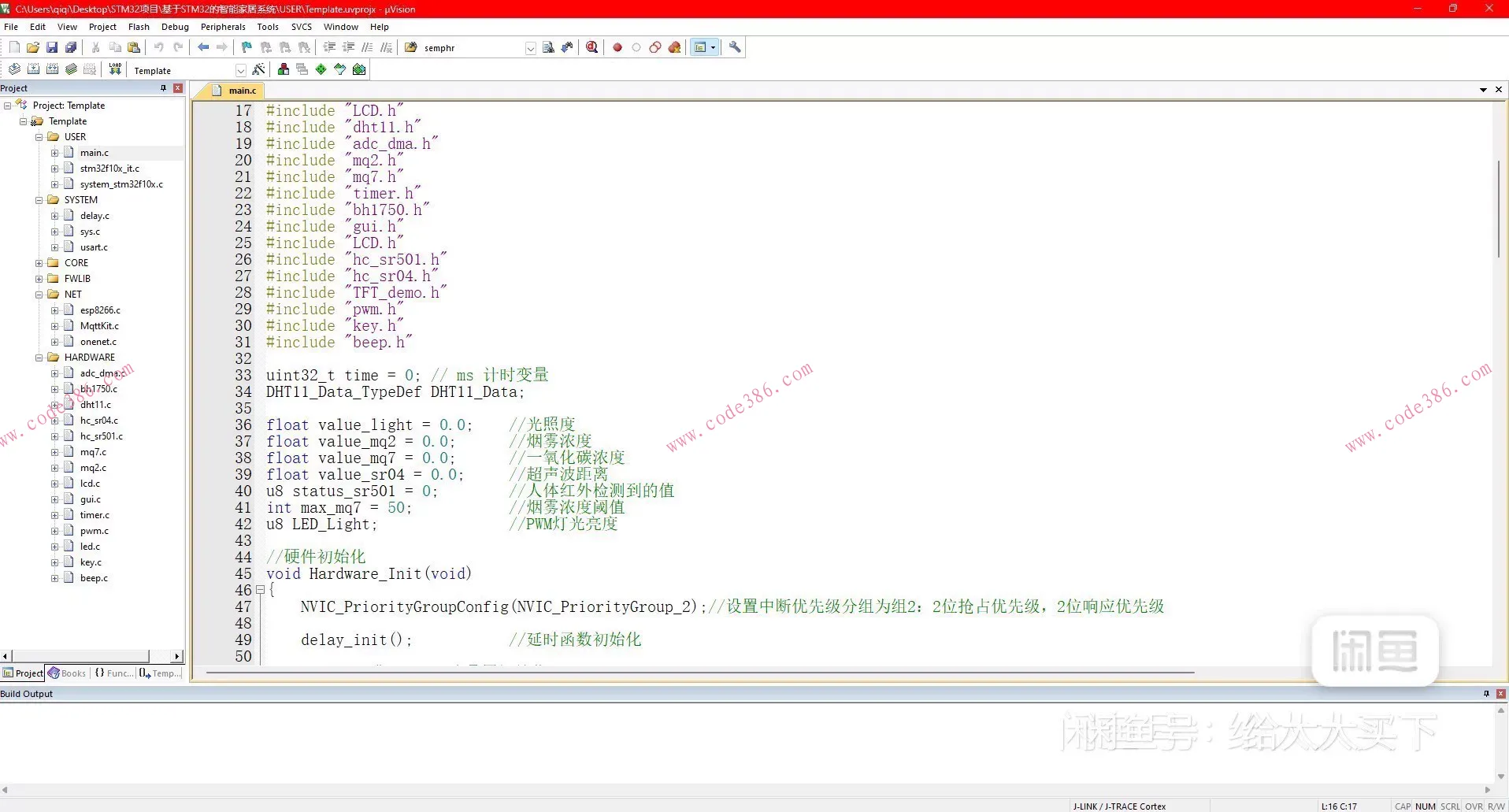The image size is (1509, 812).
Task: Click the Select Software Packs icon
Action: point(340,69)
